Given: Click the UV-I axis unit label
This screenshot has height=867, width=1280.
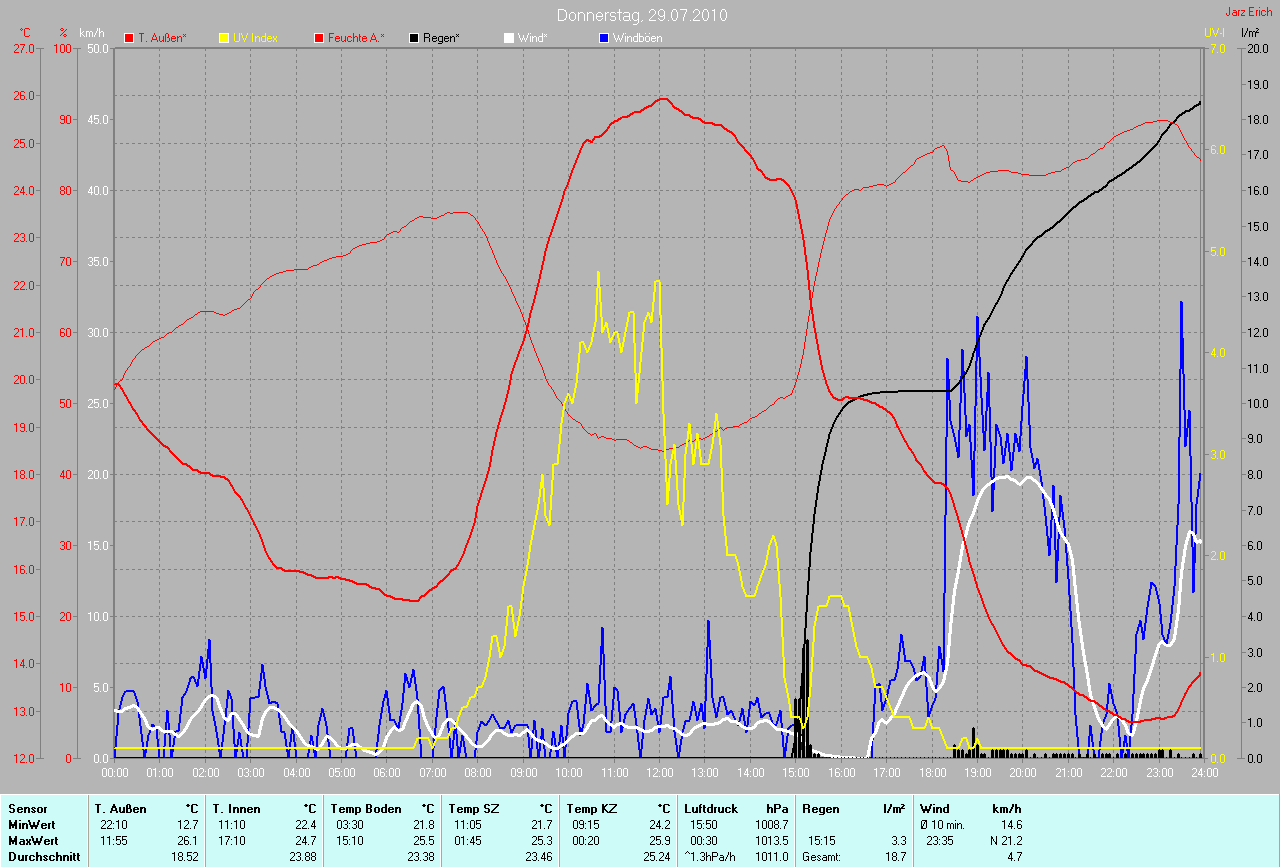Looking at the screenshot, I should [1214, 33].
